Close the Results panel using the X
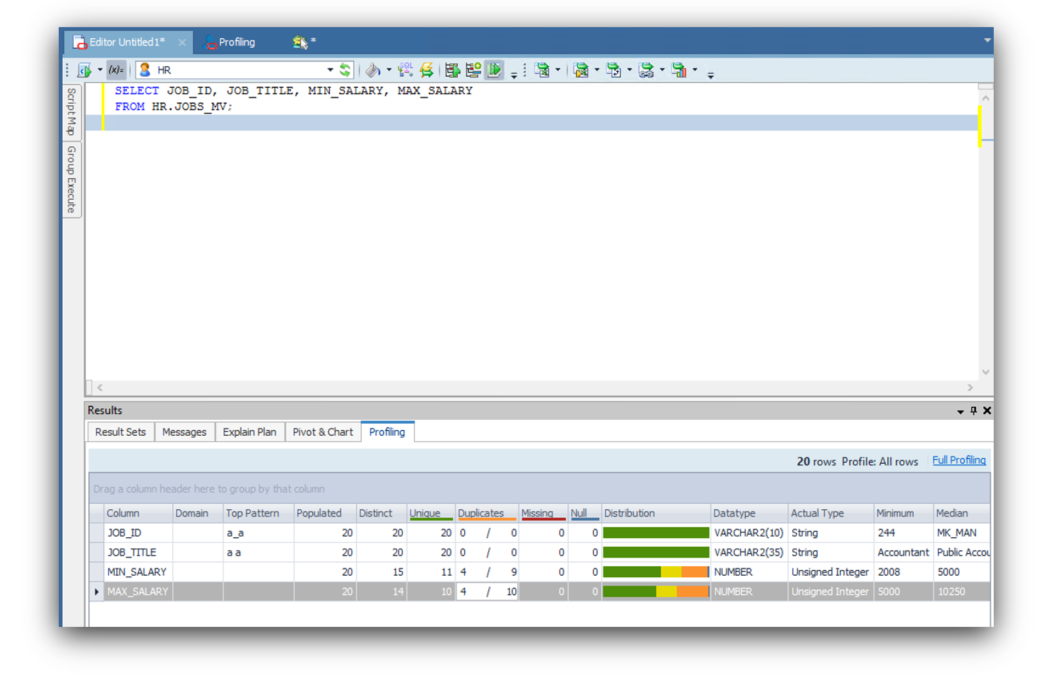The width and height of the screenshot is (1046, 687). tap(987, 411)
